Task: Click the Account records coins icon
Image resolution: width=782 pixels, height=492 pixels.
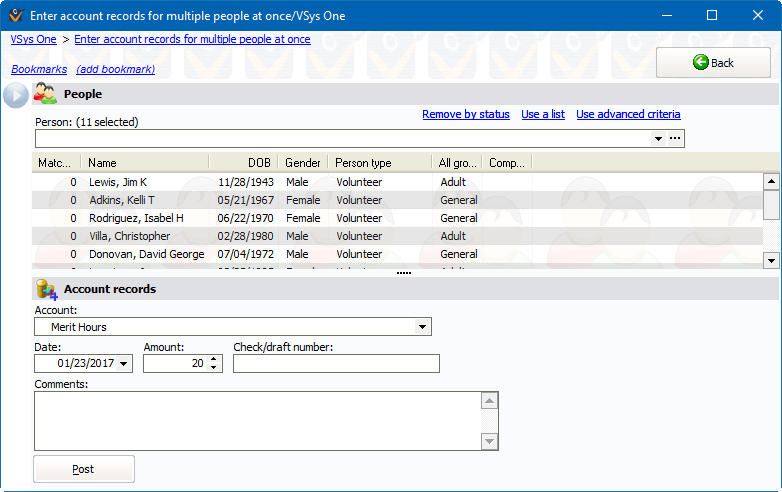Action: (x=45, y=289)
